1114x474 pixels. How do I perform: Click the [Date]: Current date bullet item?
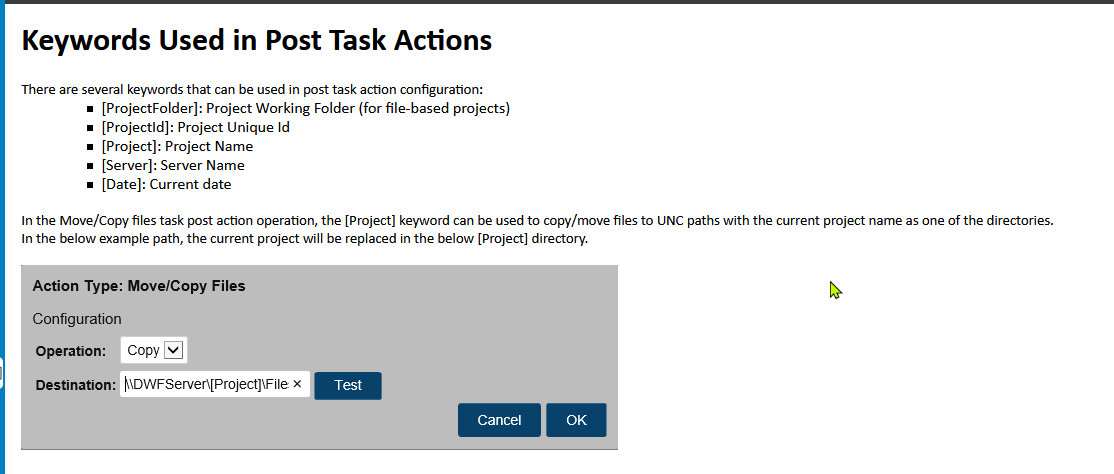pyautogui.click(x=166, y=184)
